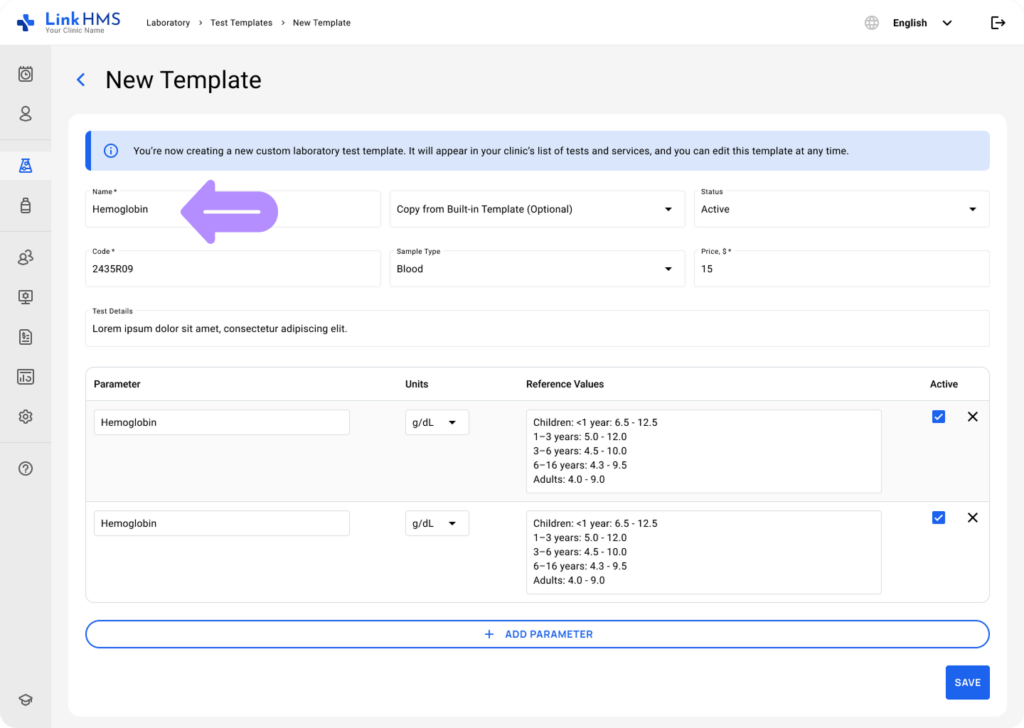This screenshot has width=1024, height=728.
Task: Open the telemedicine monitor sidebar icon
Action: click(25, 297)
